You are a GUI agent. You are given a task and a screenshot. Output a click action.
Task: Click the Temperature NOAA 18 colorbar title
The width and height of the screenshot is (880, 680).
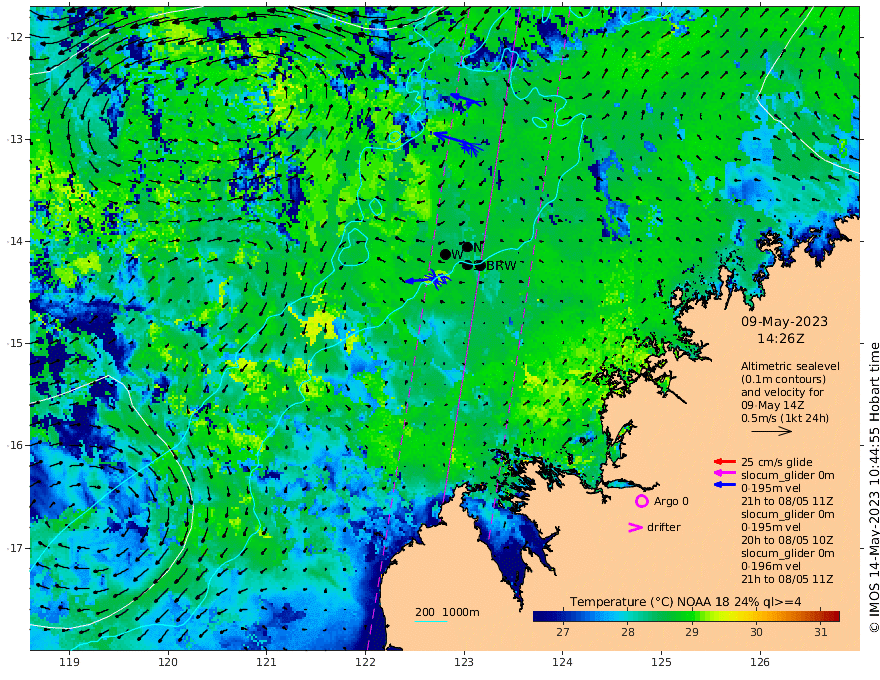click(x=686, y=602)
